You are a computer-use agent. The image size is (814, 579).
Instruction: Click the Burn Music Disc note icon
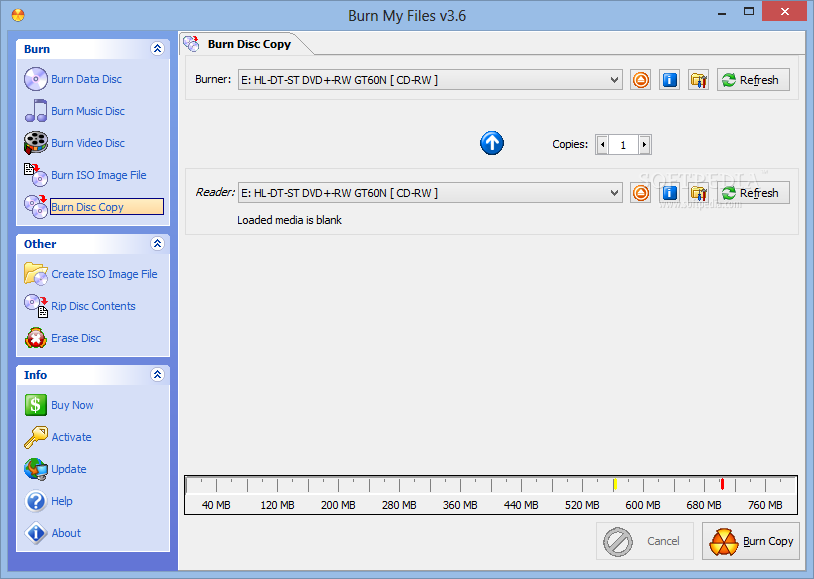pyautogui.click(x=36, y=111)
